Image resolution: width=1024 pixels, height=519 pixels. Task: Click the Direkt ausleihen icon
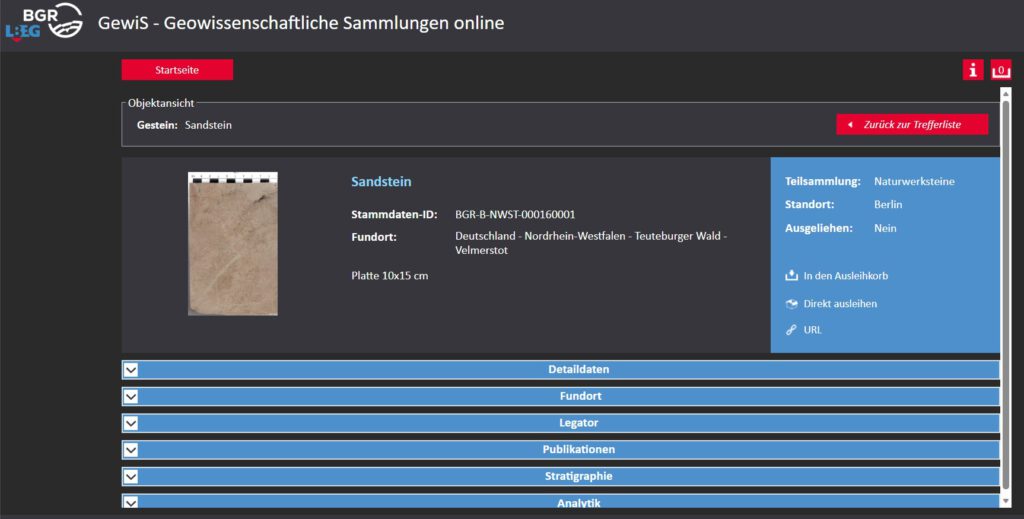pos(792,304)
